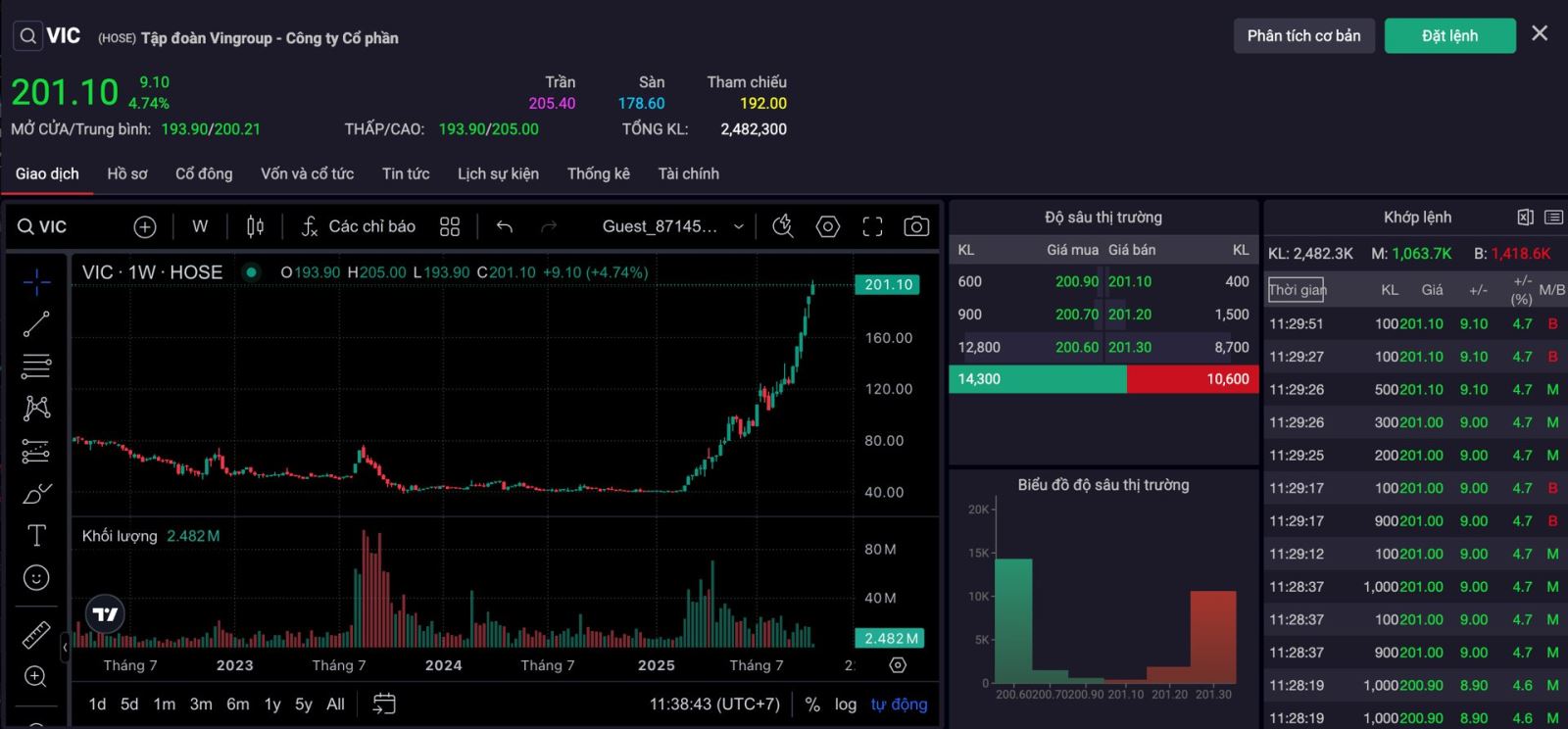Open the Các chỉ báo indicators menu
Image resolution: width=1568 pixels, height=729 pixels.
tap(358, 226)
